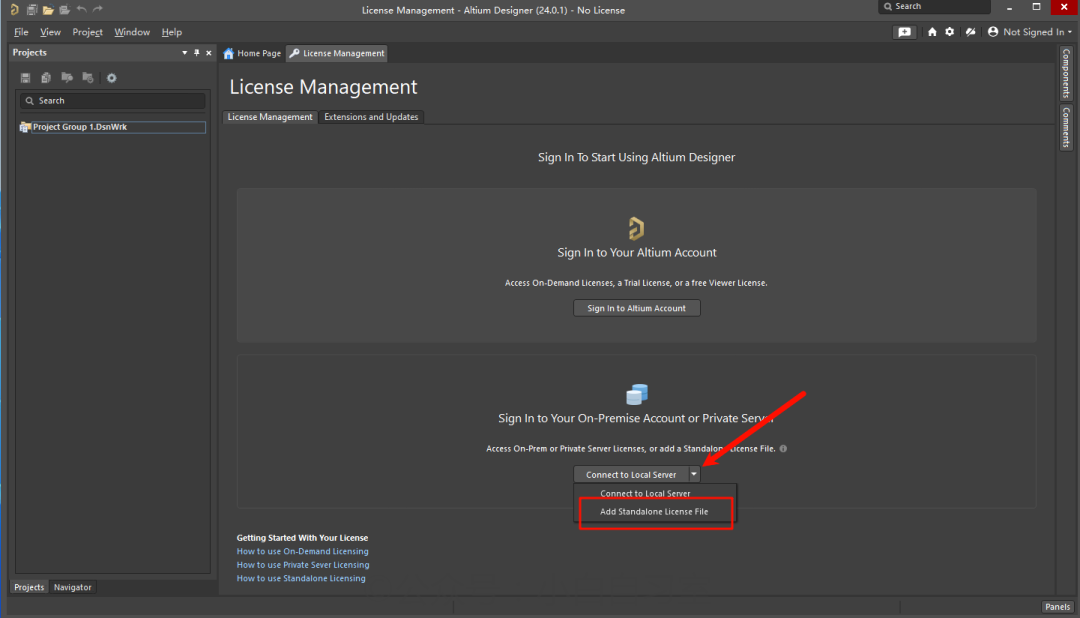Open the Window menu
Screen dimensions: 1080x618
tap(132, 32)
